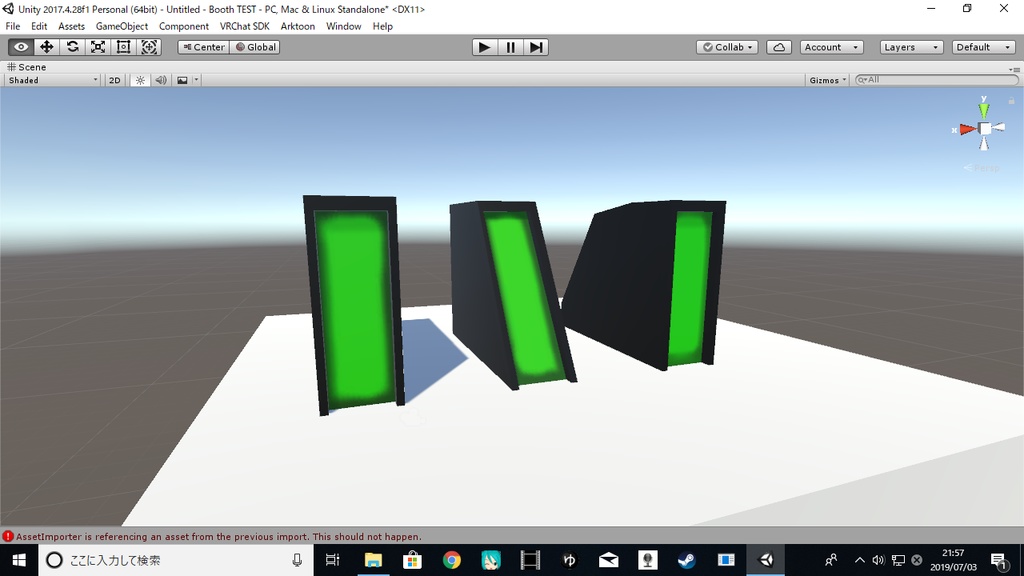Select the Move tool
Screen dimensions: 1024x576
pyautogui.click(x=46, y=47)
